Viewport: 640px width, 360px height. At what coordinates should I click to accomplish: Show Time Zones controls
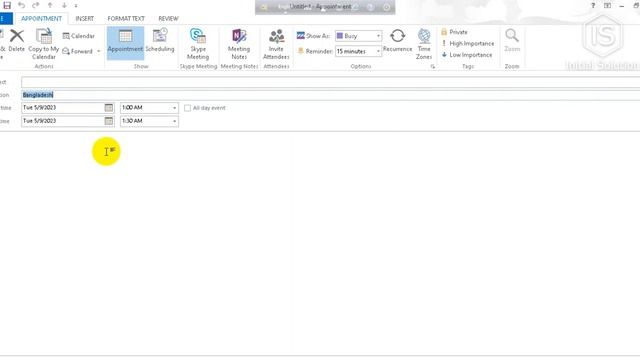[424, 44]
